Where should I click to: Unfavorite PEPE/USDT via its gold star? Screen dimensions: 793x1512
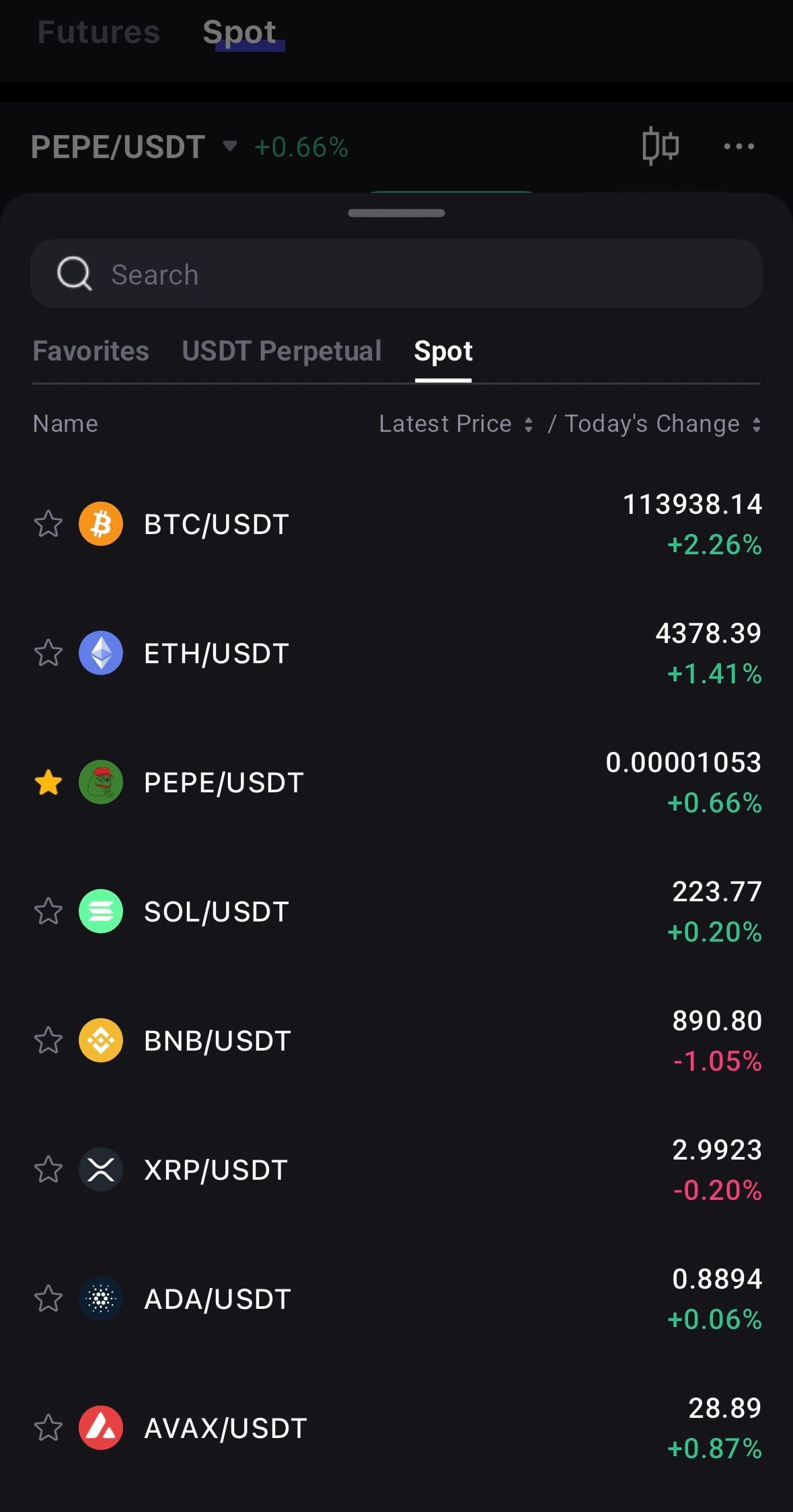pyautogui.click(x=48, y=782)
